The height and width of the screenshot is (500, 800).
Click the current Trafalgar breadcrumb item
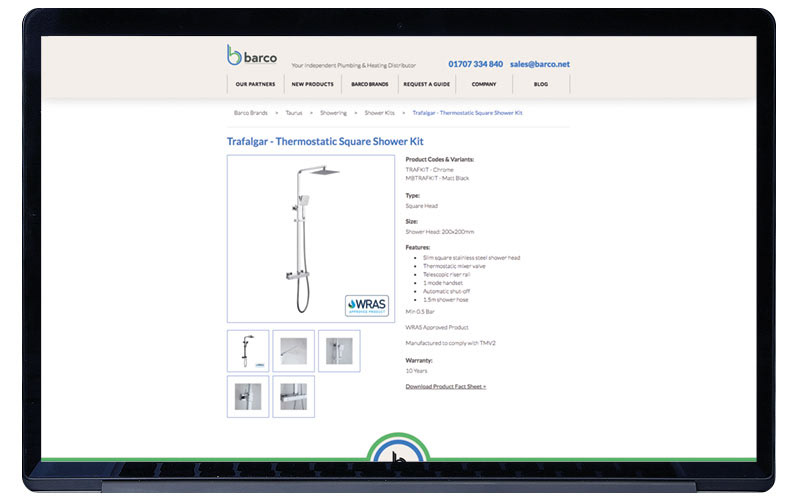pyautogui.click(x=467, y=113)
